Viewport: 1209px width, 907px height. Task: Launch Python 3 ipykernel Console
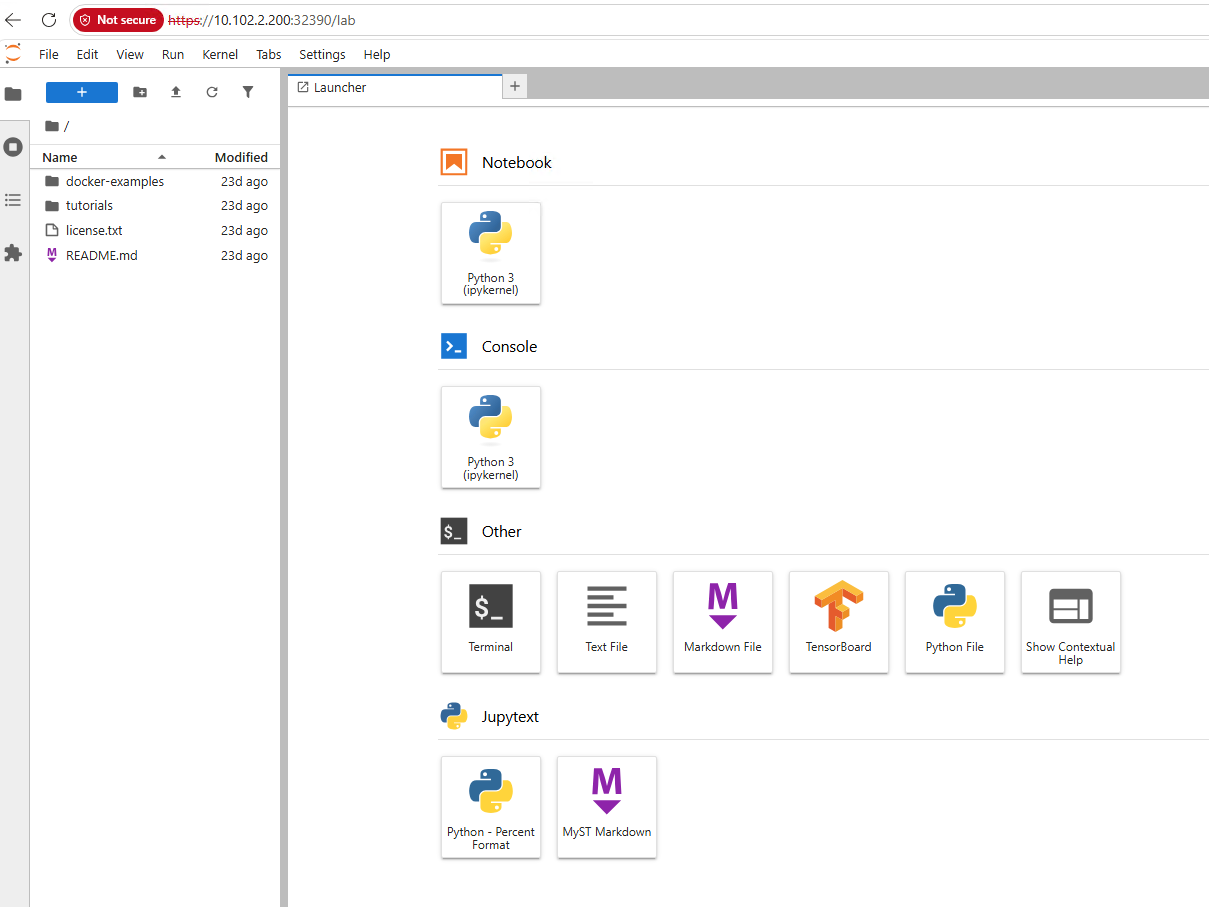[491, 437]
